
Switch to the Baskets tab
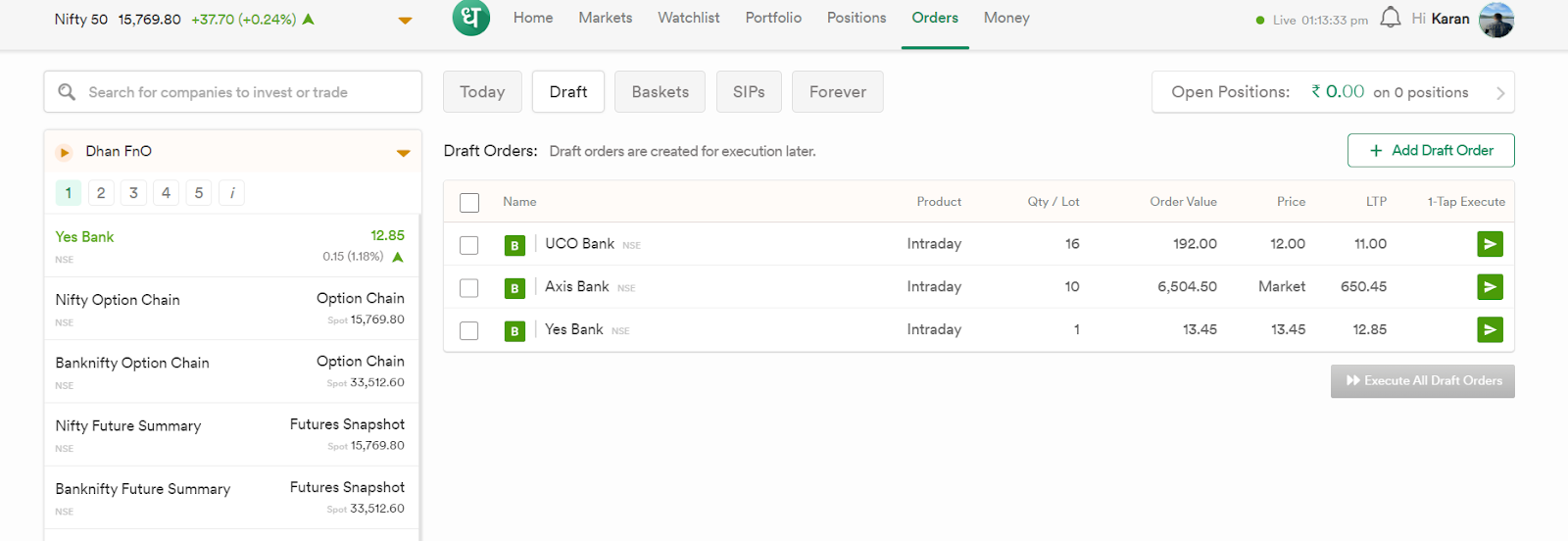pyautogui.click(x=660, y=92)
